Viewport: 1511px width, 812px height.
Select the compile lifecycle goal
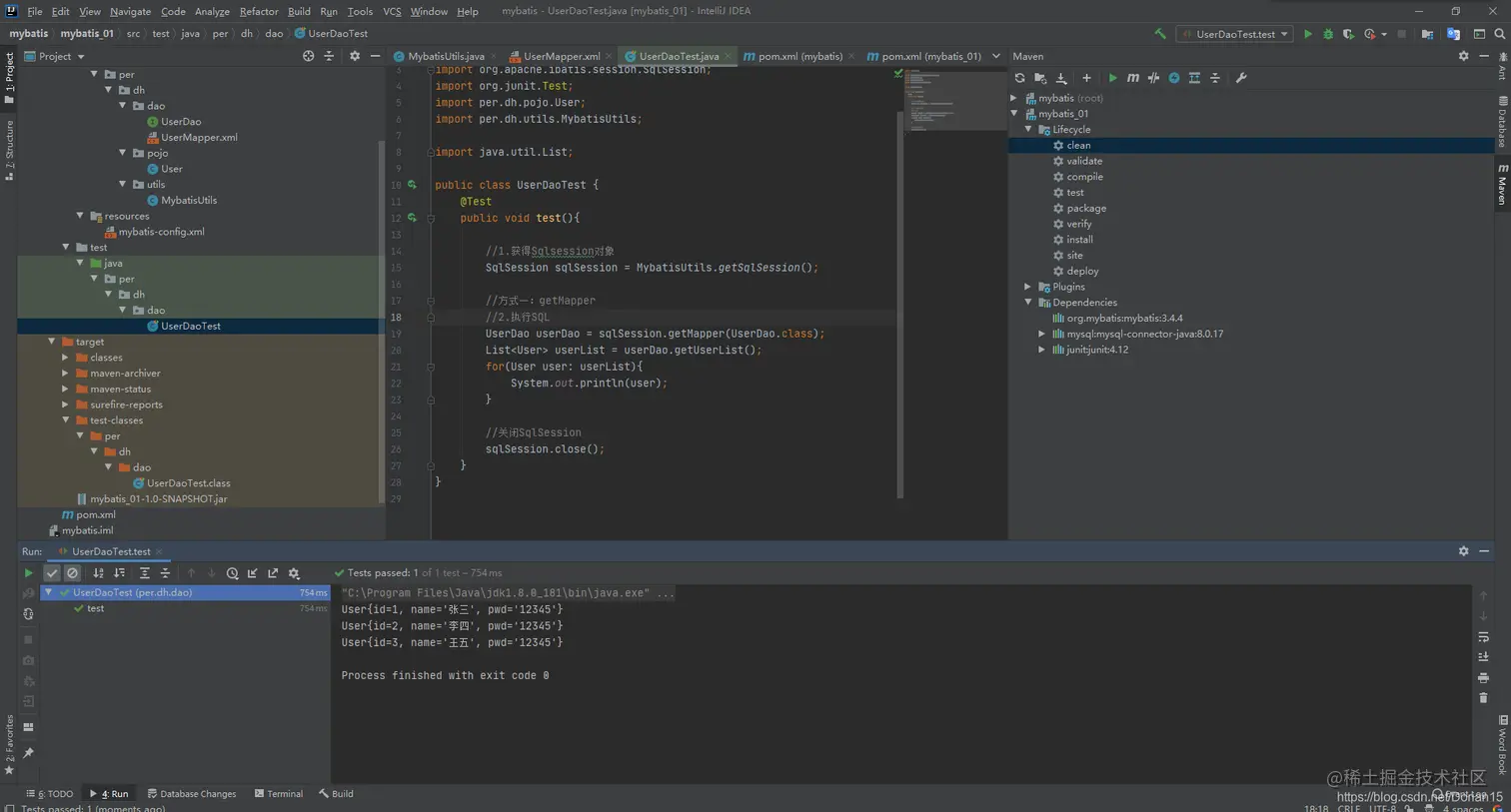pyautogui.click(x=1084, y=177)
